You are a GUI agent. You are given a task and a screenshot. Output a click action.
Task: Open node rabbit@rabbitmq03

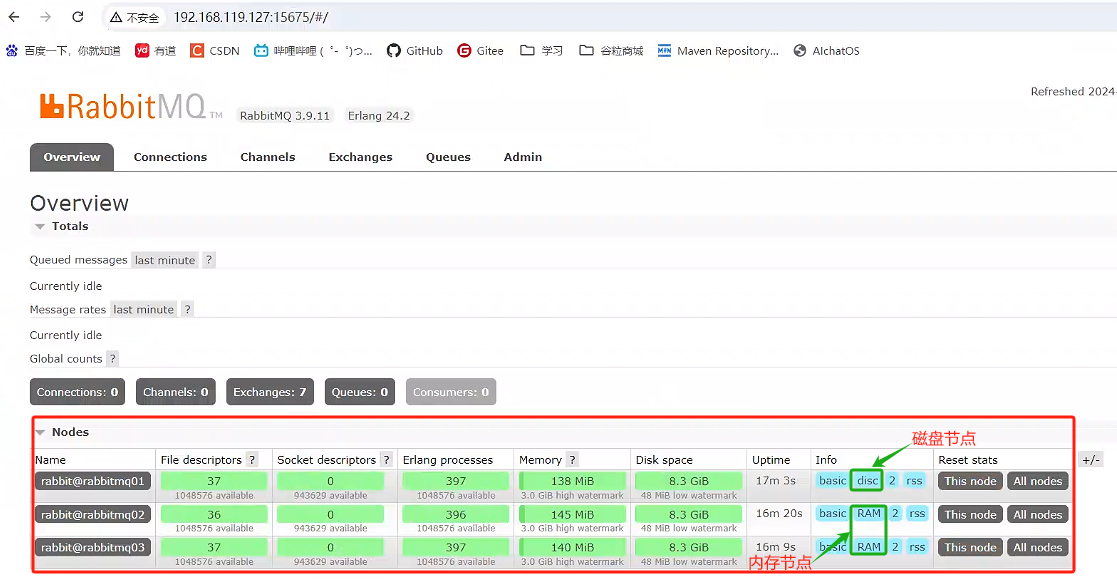coord(93,548)
